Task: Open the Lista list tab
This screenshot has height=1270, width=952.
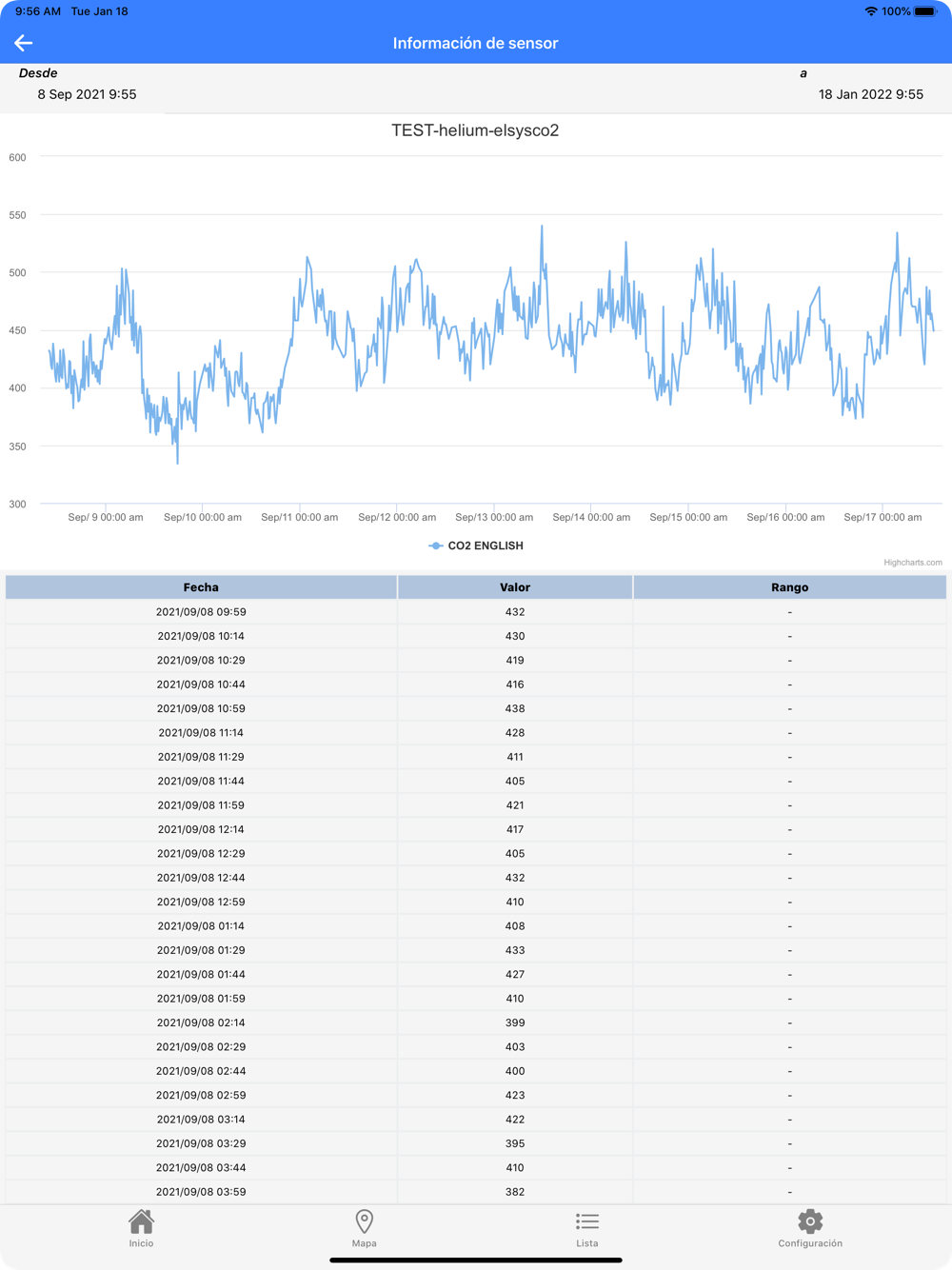Action: [587, 1228]
